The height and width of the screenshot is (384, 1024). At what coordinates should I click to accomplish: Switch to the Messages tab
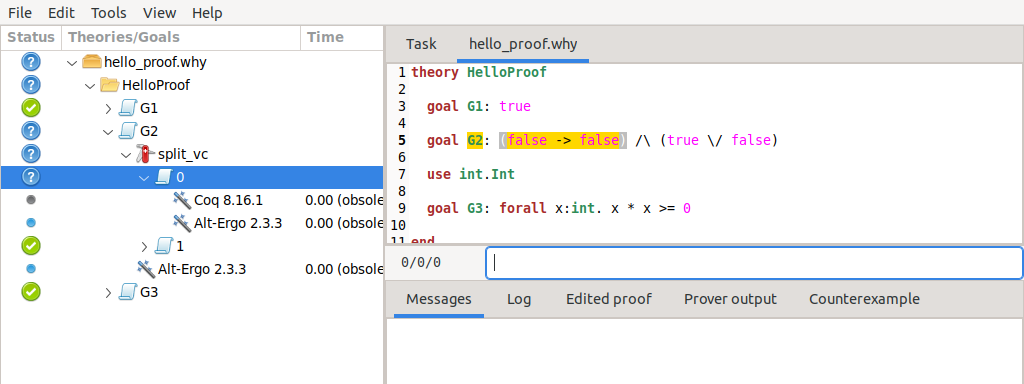coord(439,299)
